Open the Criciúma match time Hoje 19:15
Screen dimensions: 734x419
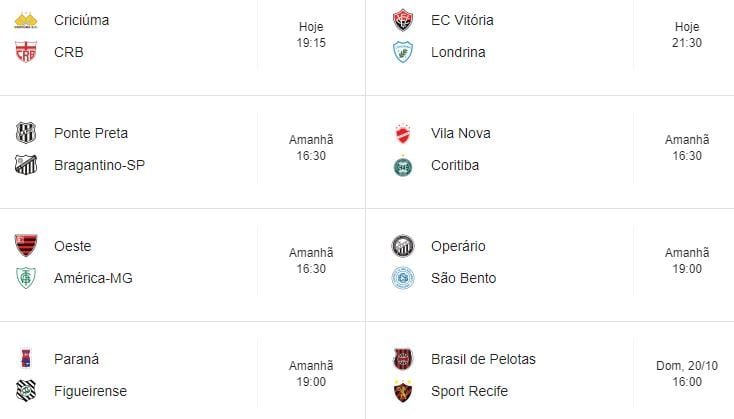[x=311, y=35]
